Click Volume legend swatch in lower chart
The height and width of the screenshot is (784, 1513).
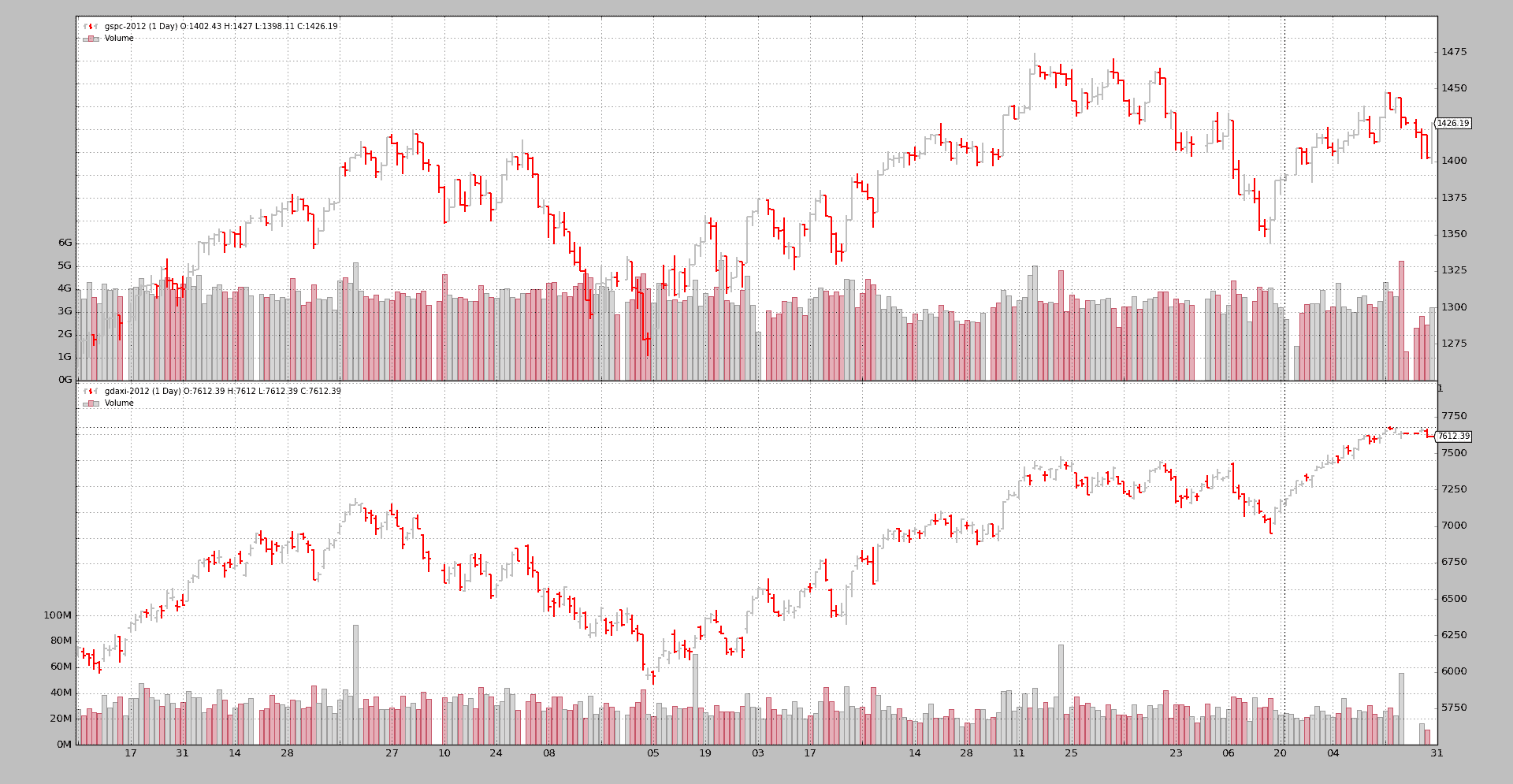pyautogui.click(x=91, y=403)
